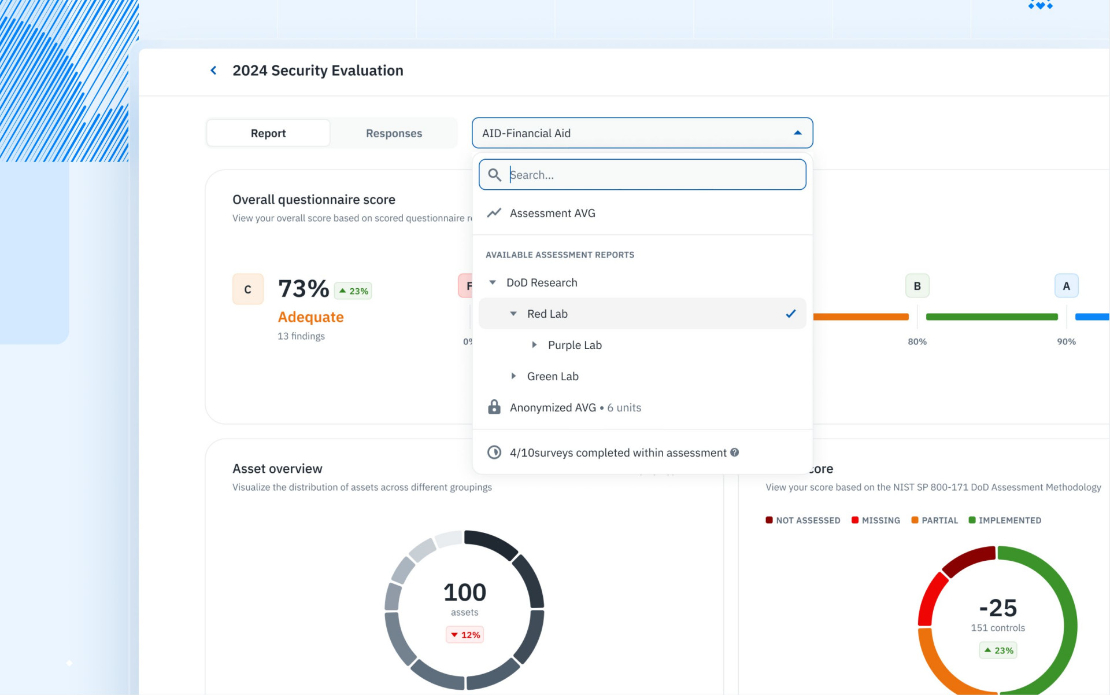
Task: Click the checkmark on Red Lab row
Action: click(790, 314)
